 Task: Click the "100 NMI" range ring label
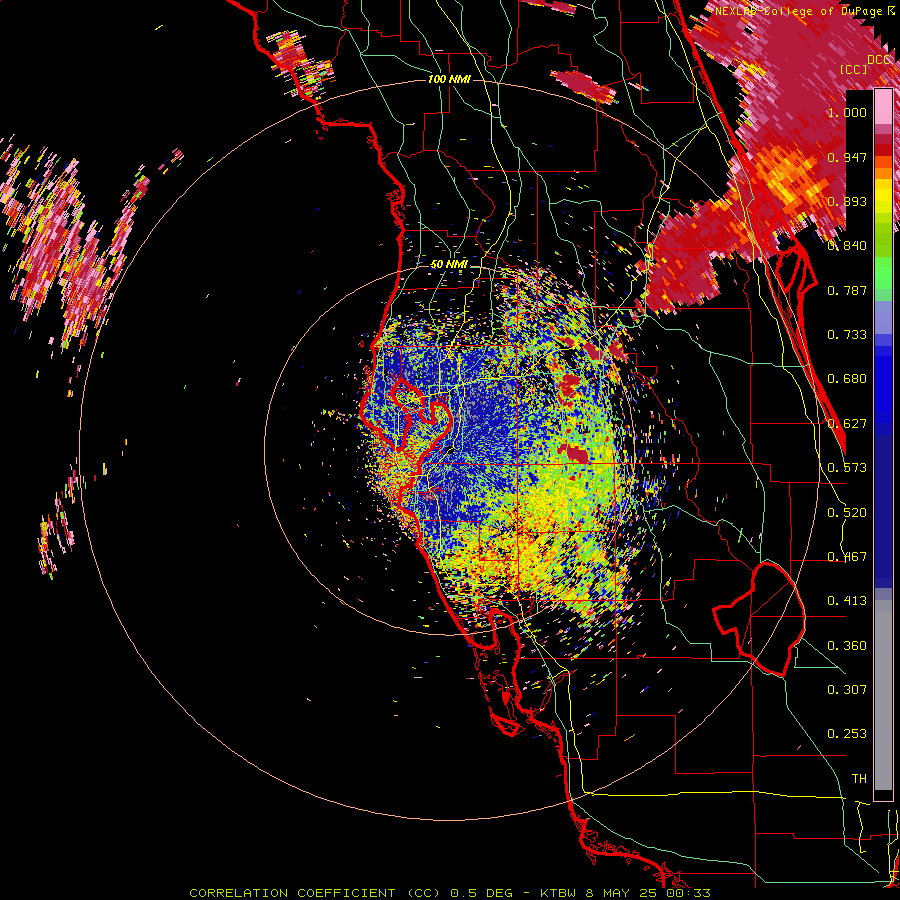(x=449, y=79)
